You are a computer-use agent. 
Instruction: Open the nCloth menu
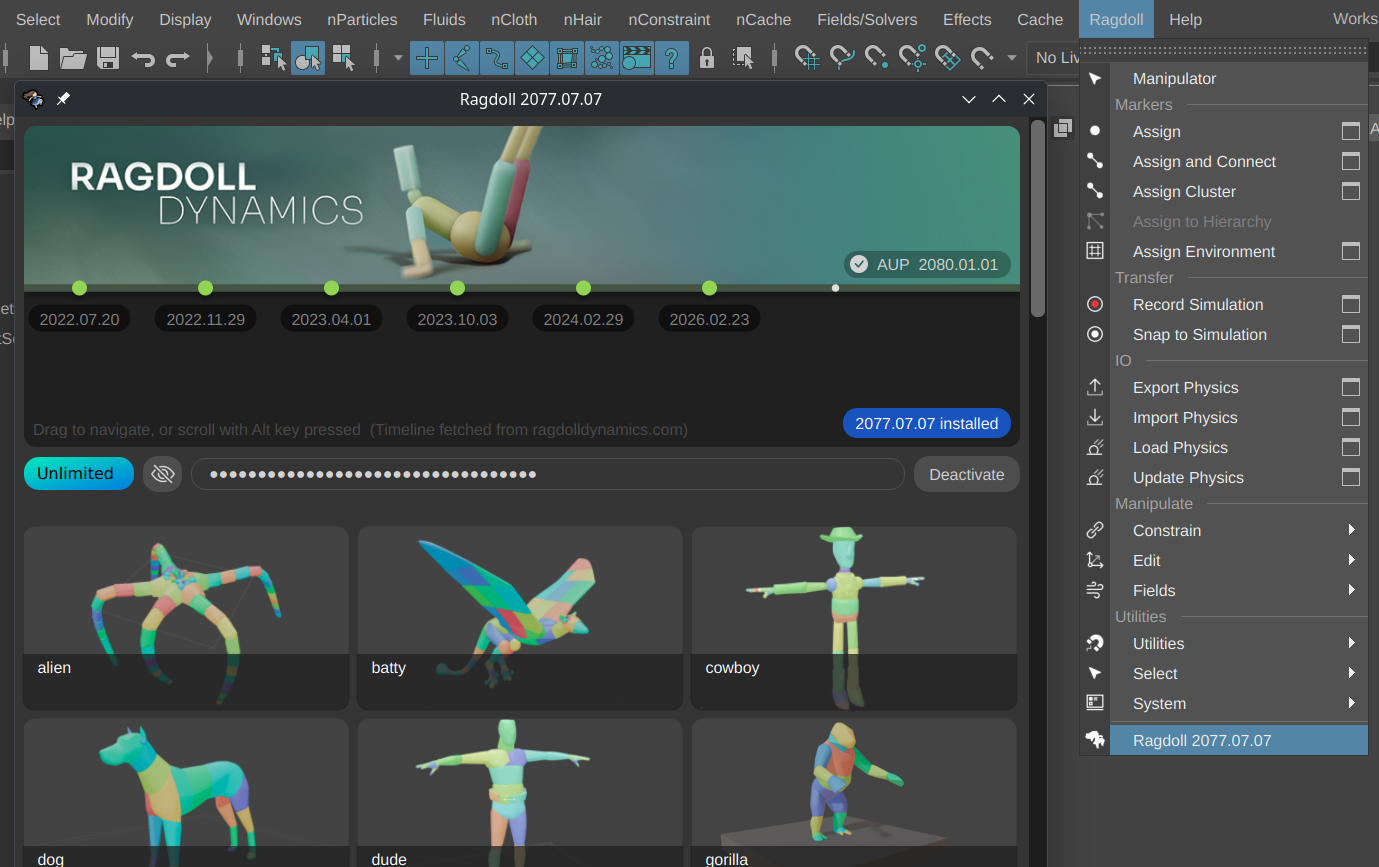514,19
